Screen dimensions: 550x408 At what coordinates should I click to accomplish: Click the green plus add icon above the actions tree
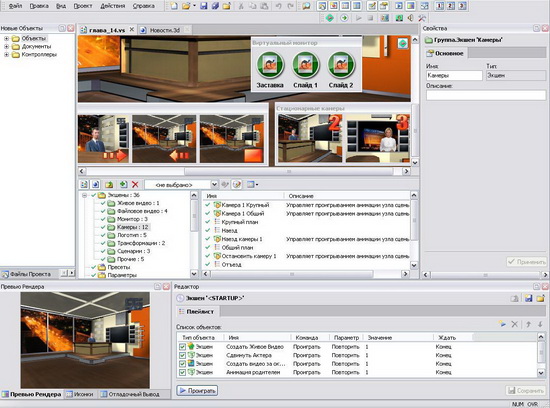[x=123, y=185]
